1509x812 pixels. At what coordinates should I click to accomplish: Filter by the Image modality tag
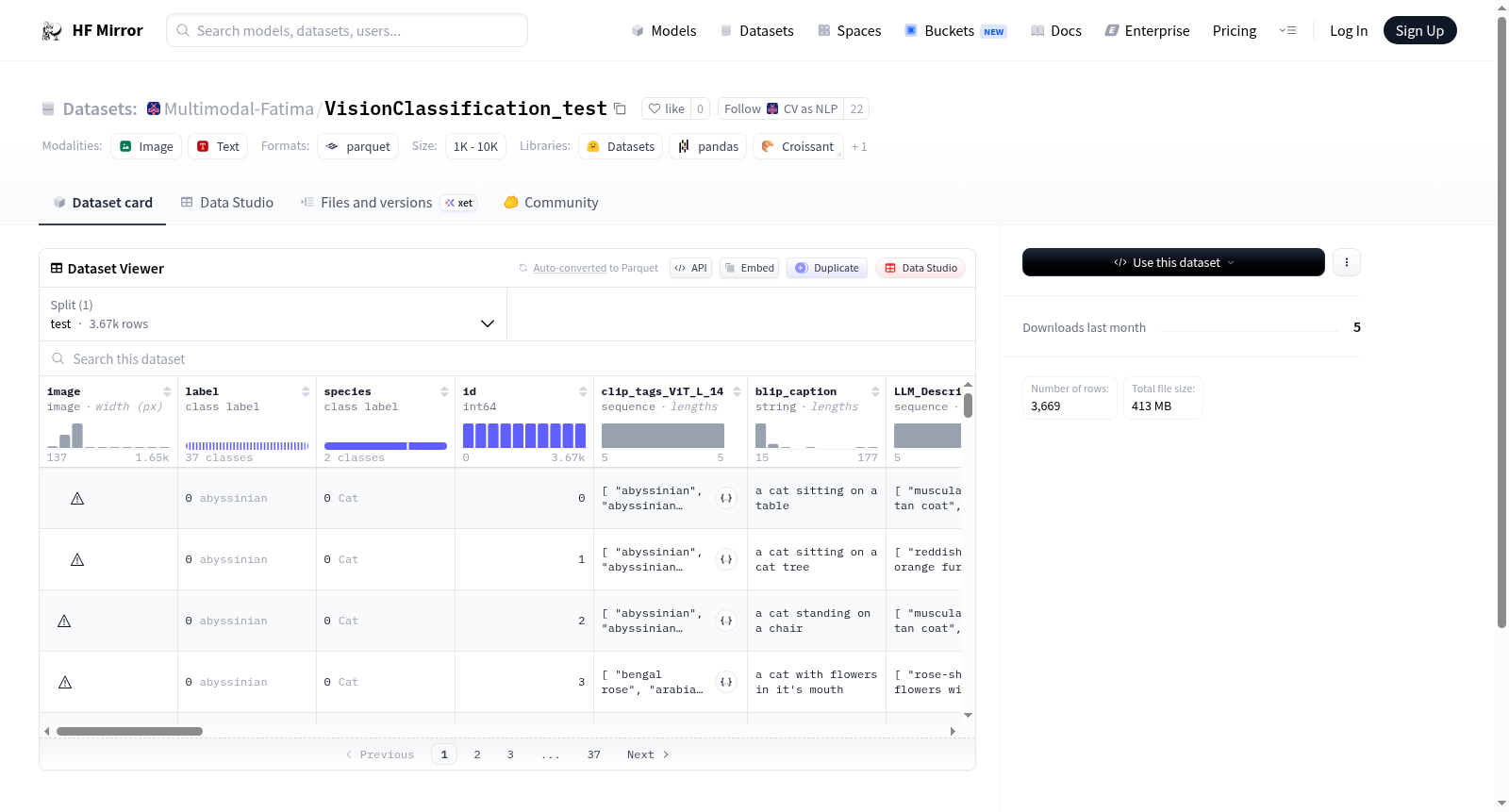(x=146, y=146)
